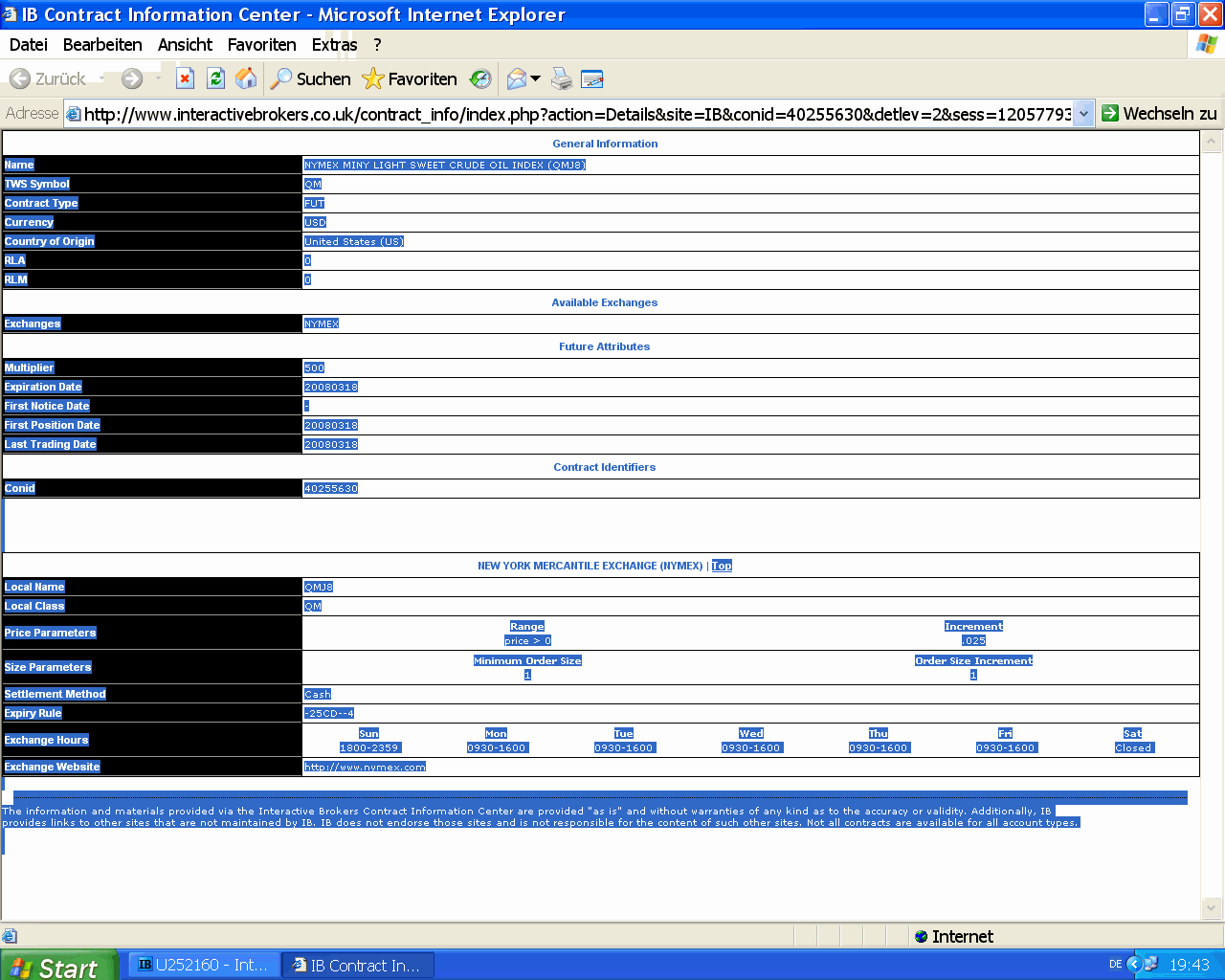Open the Extras menu
The image size is (1225, 980).
[334, 45]
